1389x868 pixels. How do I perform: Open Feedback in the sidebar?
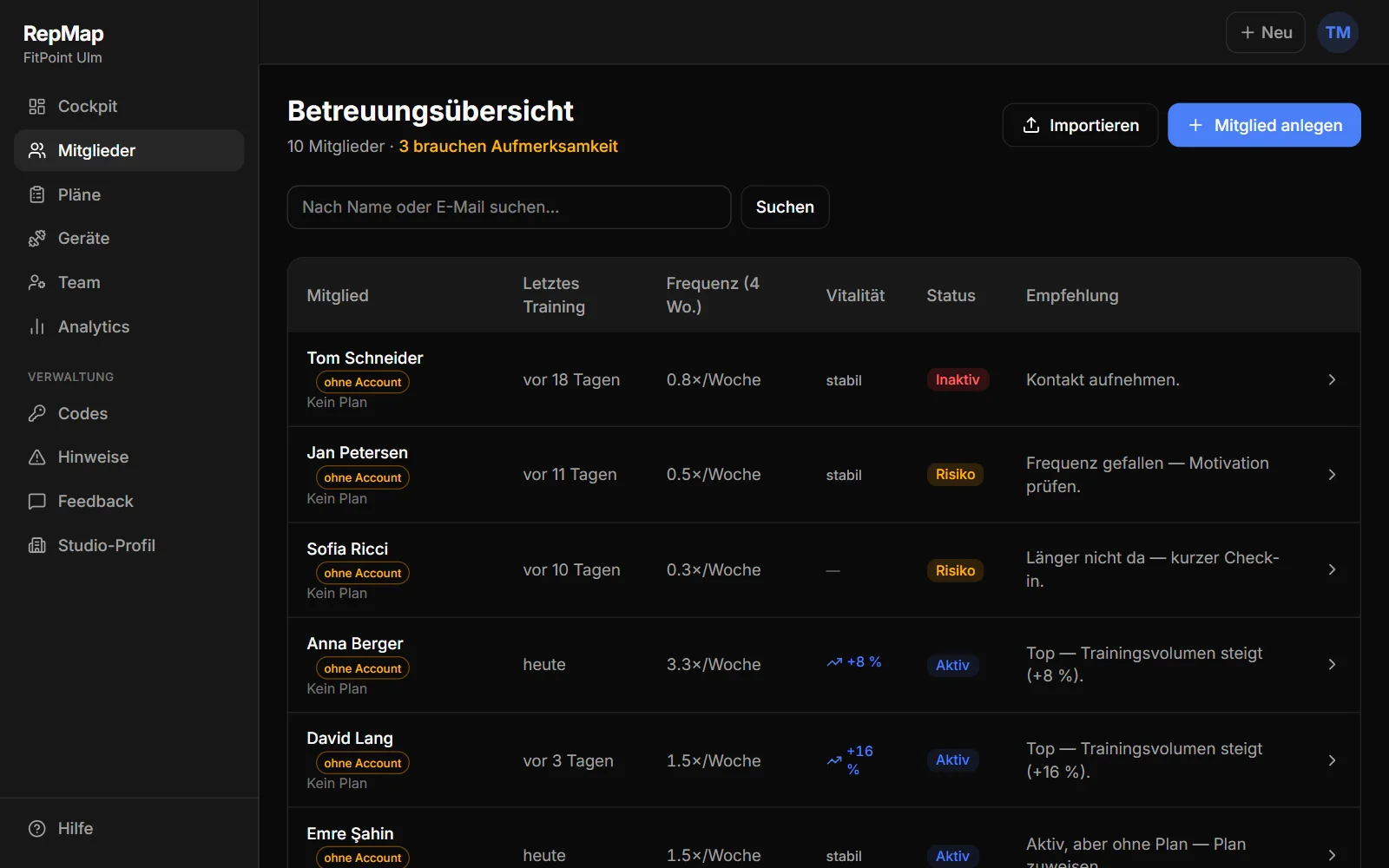[x=128, y=502]
